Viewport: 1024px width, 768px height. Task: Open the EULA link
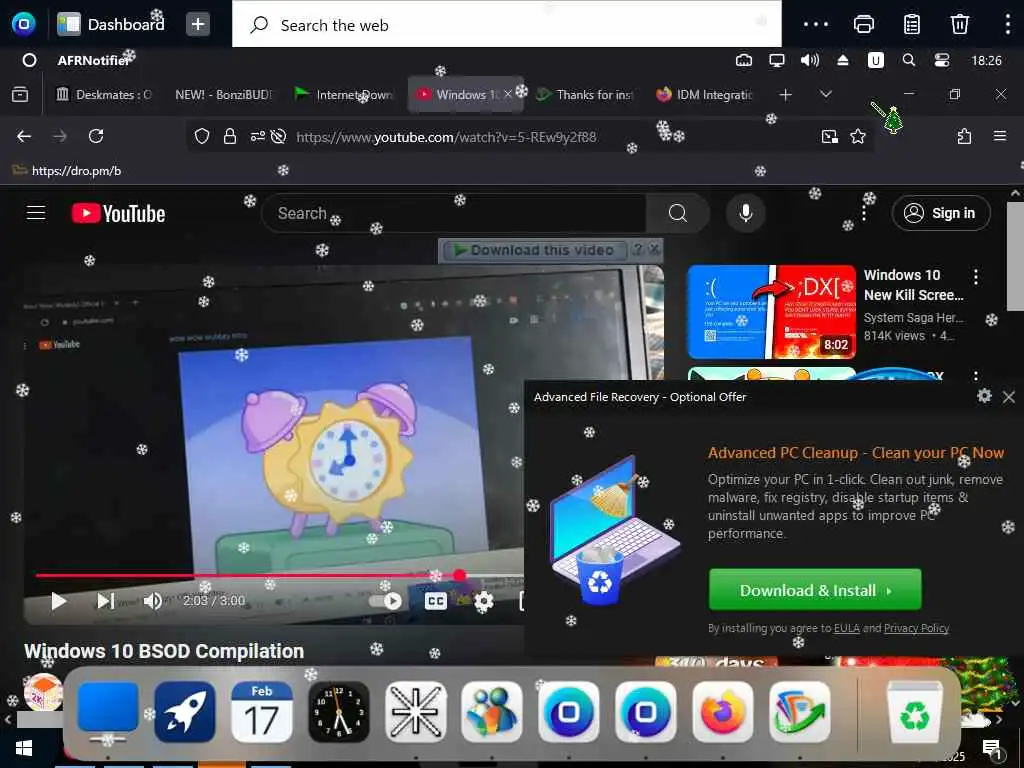846,628
